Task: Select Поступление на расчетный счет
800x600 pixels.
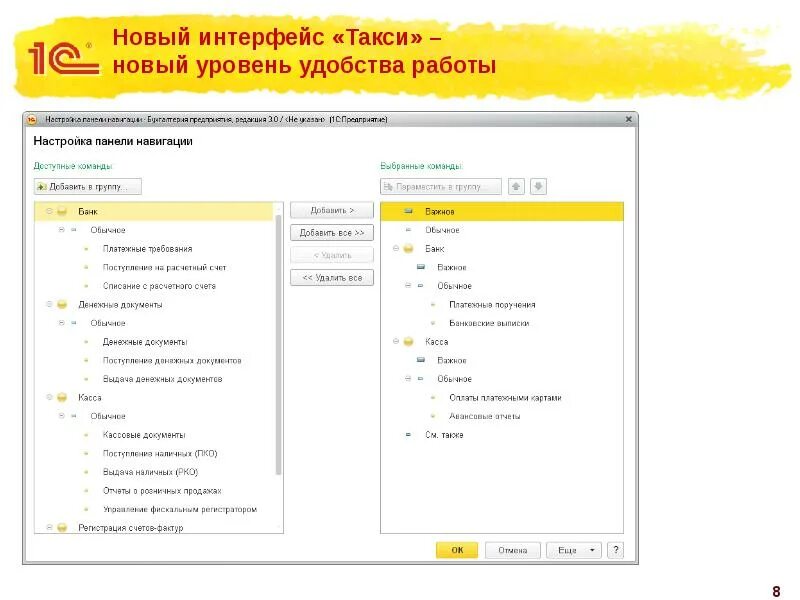Action: (164, 267)
